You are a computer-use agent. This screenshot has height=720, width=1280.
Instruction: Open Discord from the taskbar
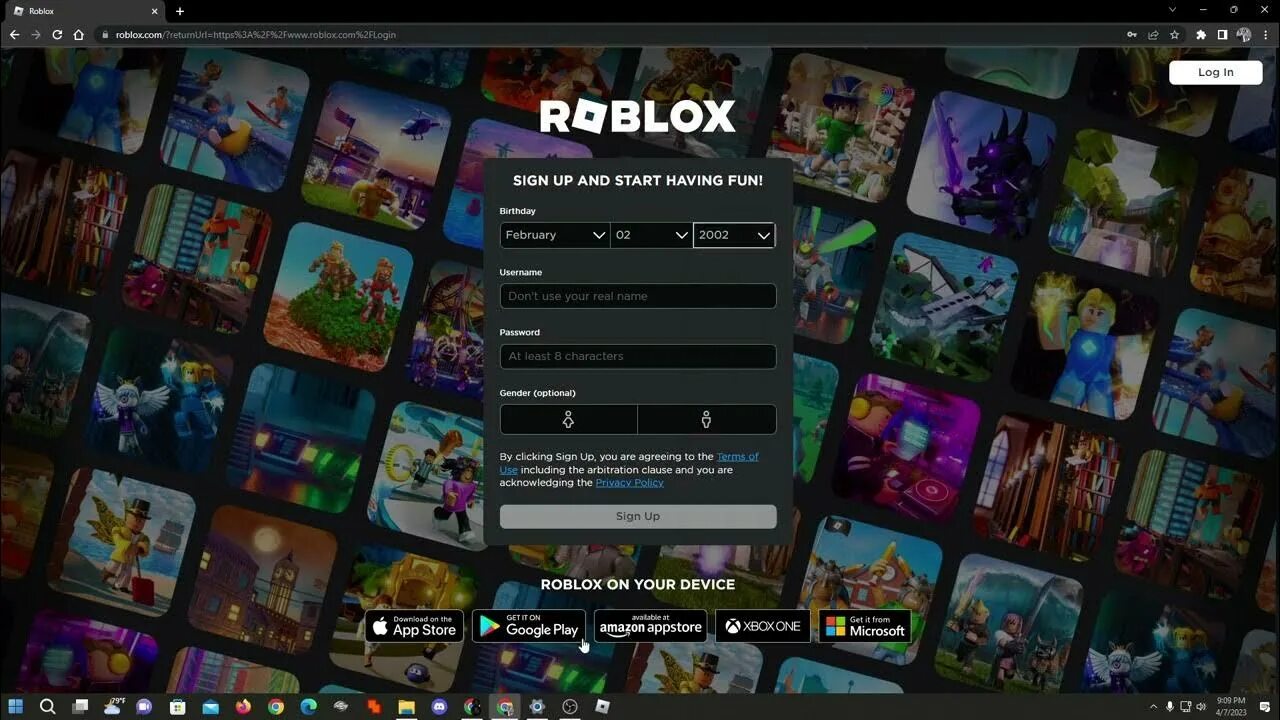(439, 707)
